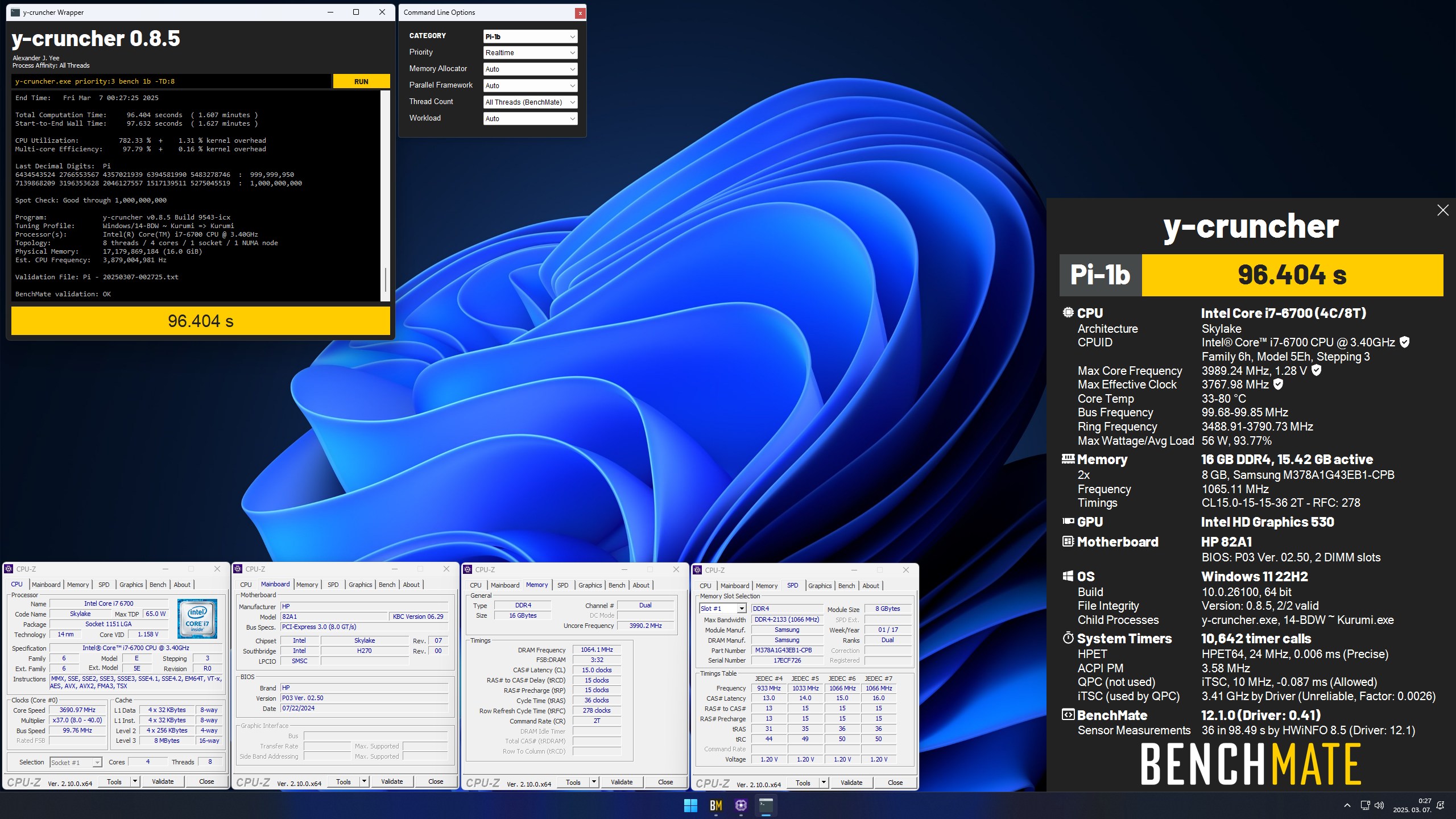Select Memory tab in Mainboard CPU-Z window
1456x819 pixels.
307,585
